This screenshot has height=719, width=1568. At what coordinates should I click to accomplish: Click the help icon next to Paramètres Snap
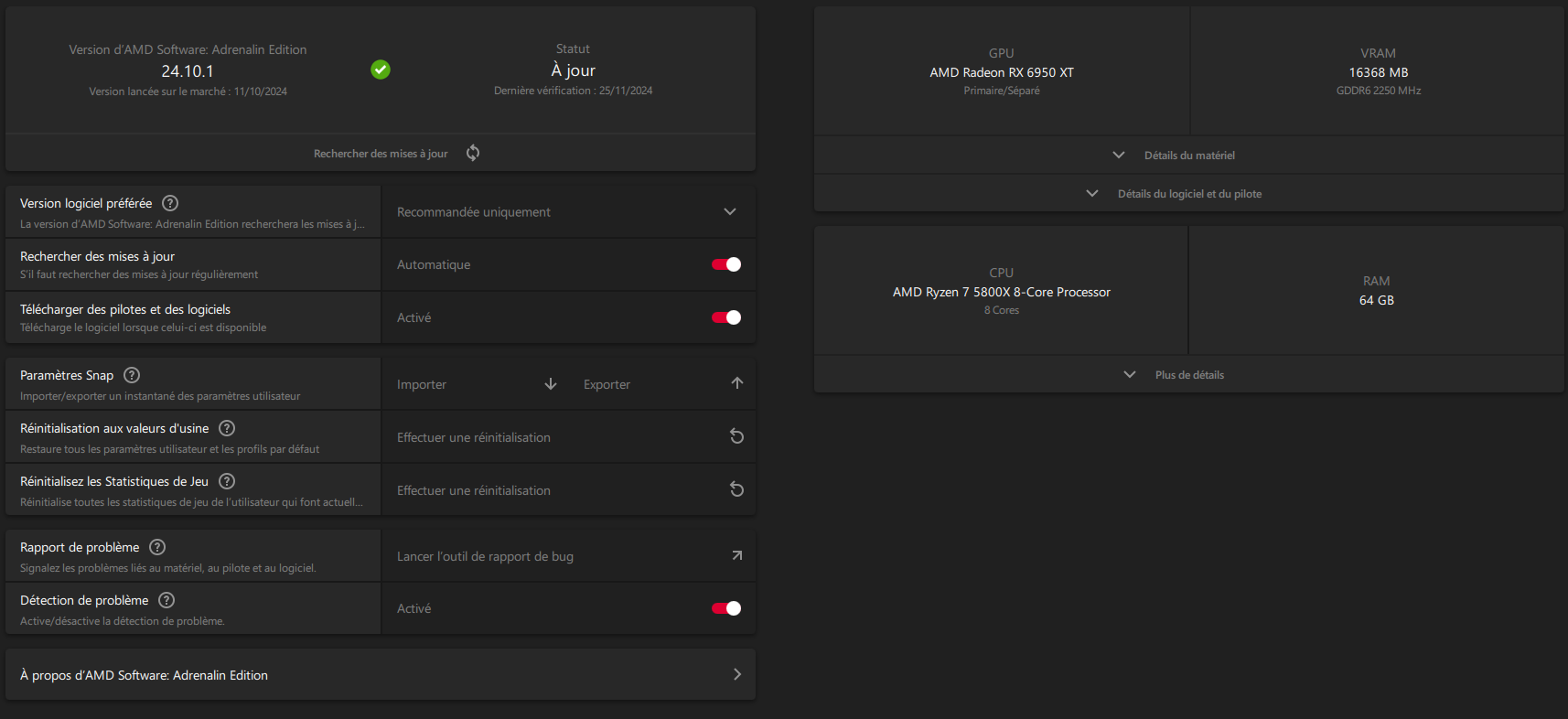pyautogui.click(x=132, y=375)
